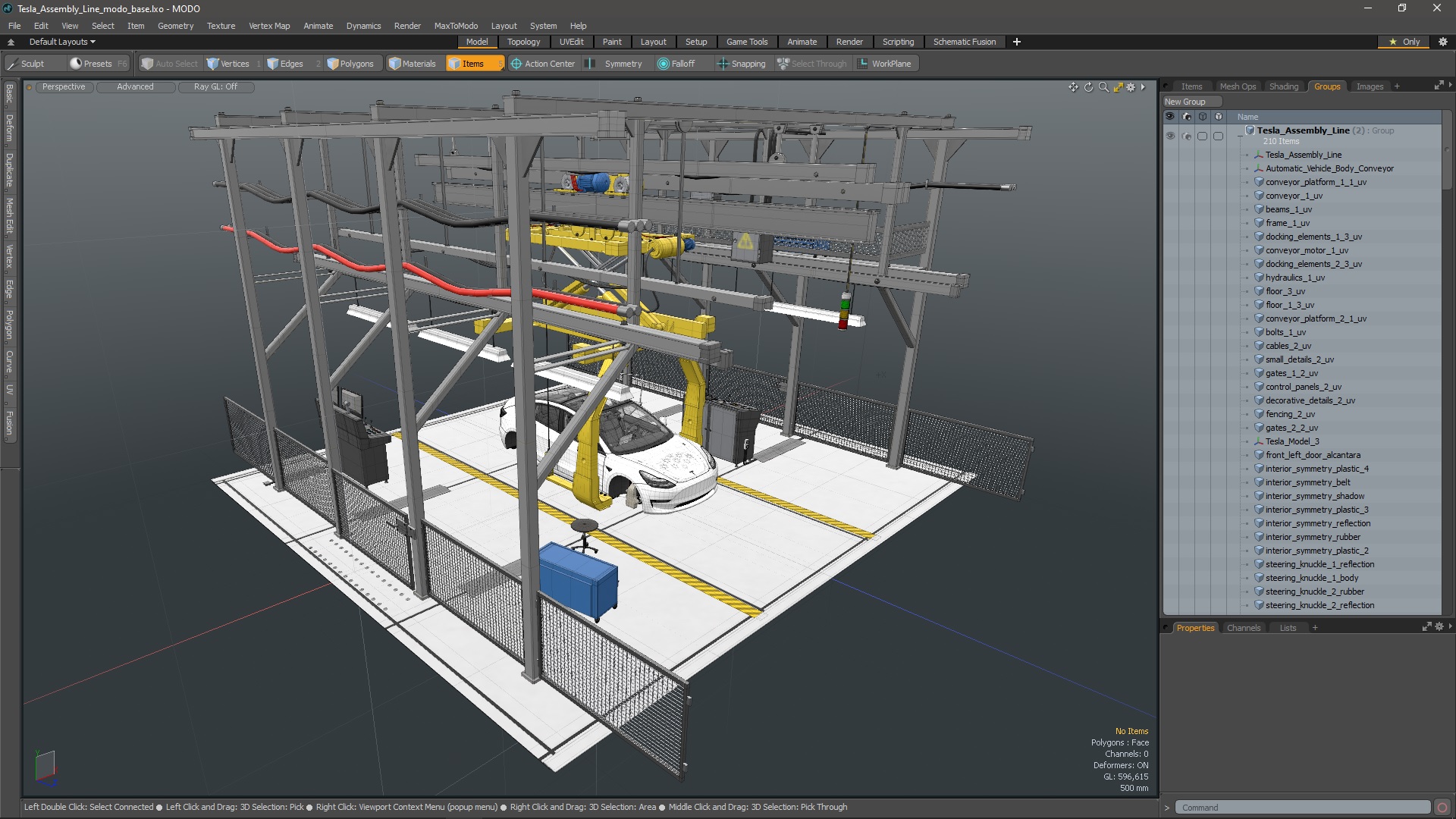Image resolution: width=1456 pixels, height=819 pixels.
Task: Click the viewport rotate icon
Action: (1088, 87)
